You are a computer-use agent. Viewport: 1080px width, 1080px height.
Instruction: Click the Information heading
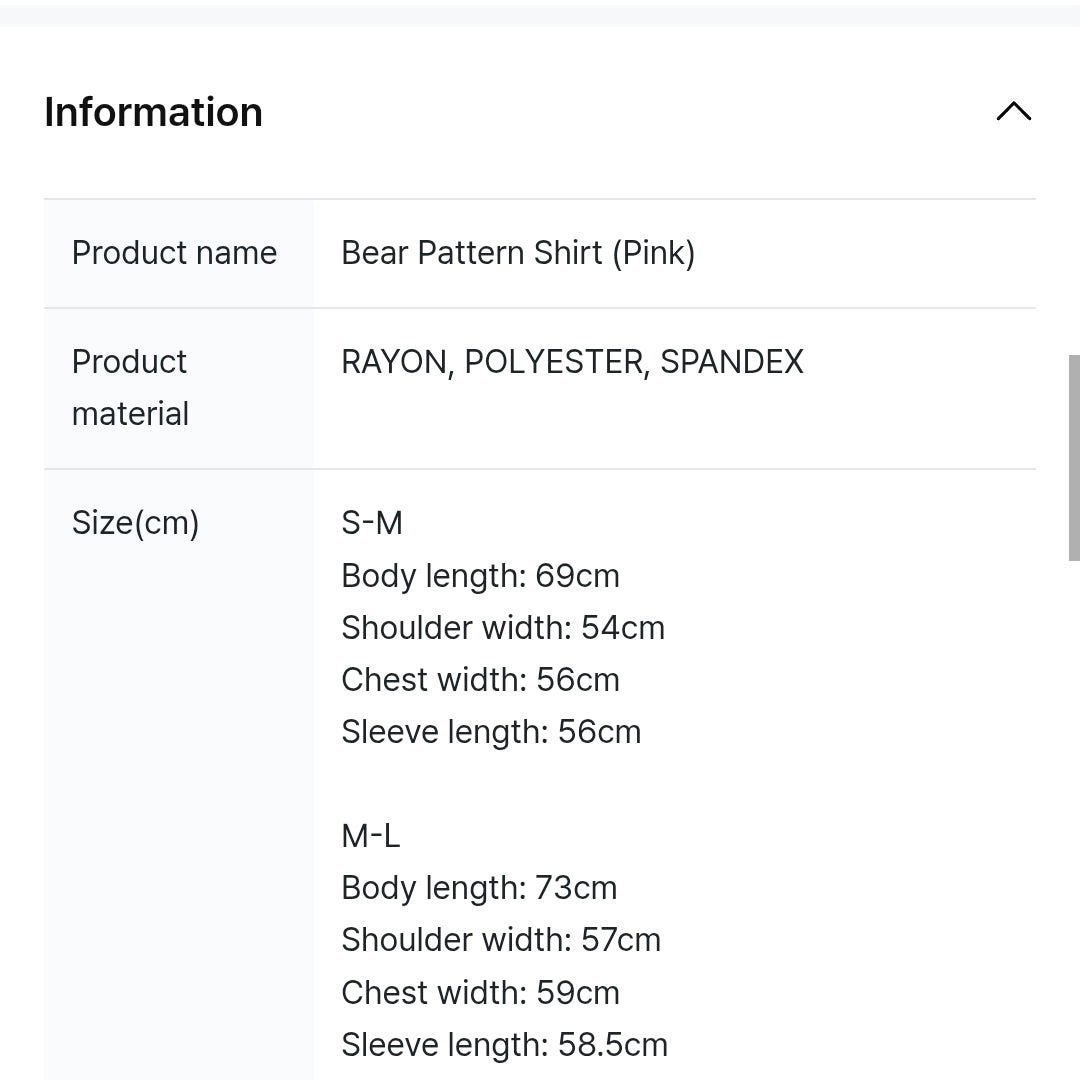pyautogui.click(x=154, y=112)
